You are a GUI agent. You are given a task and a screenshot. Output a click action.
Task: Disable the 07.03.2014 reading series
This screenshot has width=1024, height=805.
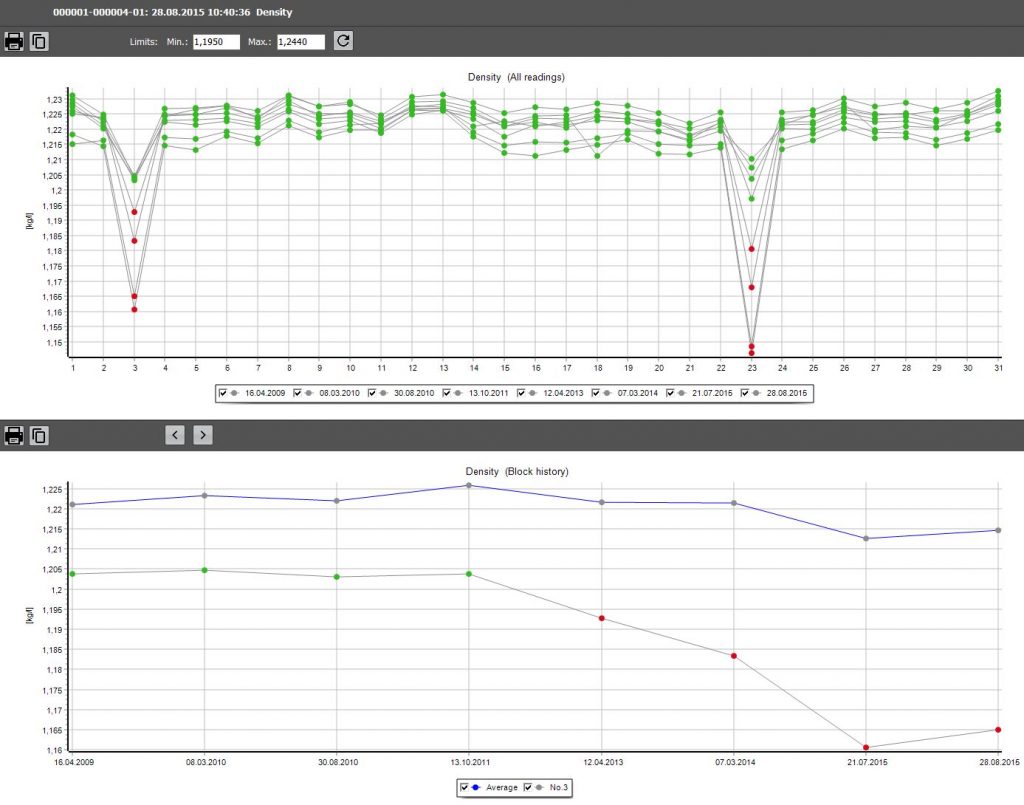point(595,392)
